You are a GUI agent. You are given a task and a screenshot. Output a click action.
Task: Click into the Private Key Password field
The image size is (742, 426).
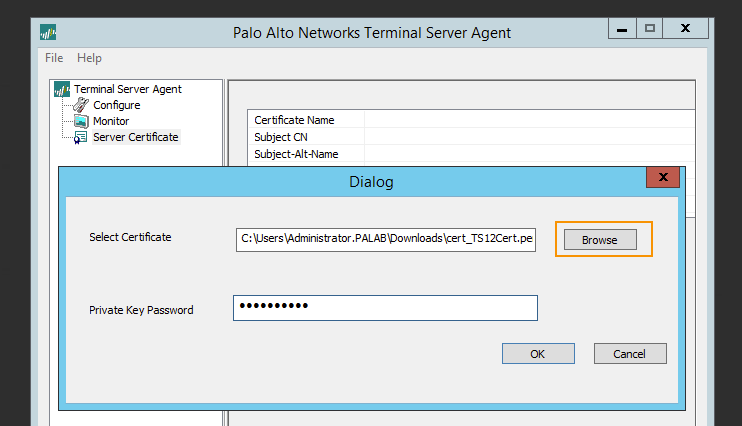(386, 308)
